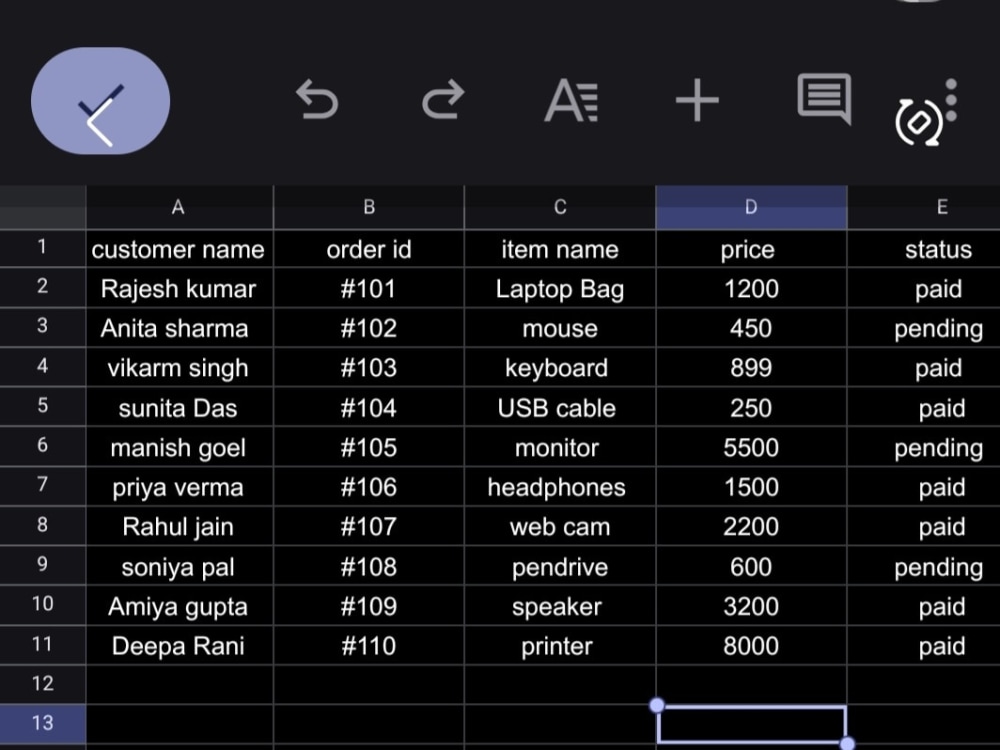Select the 'priya verma' cell

click(179, 487)
